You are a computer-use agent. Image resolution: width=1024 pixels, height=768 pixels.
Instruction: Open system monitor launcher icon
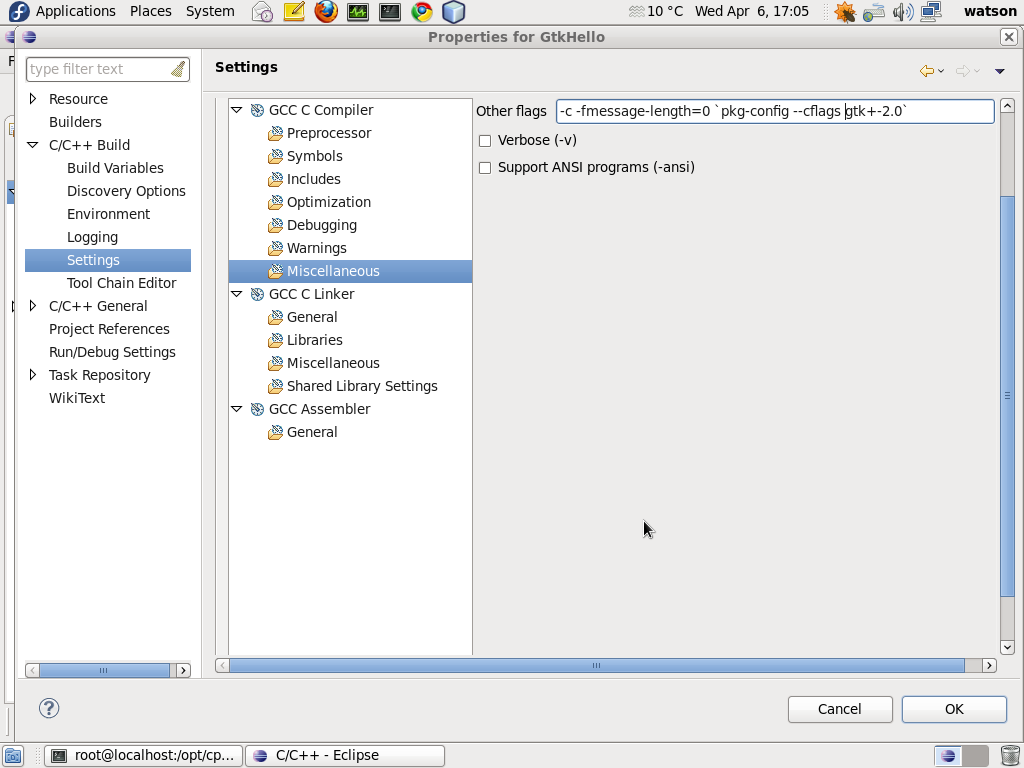tap(358, 11)
